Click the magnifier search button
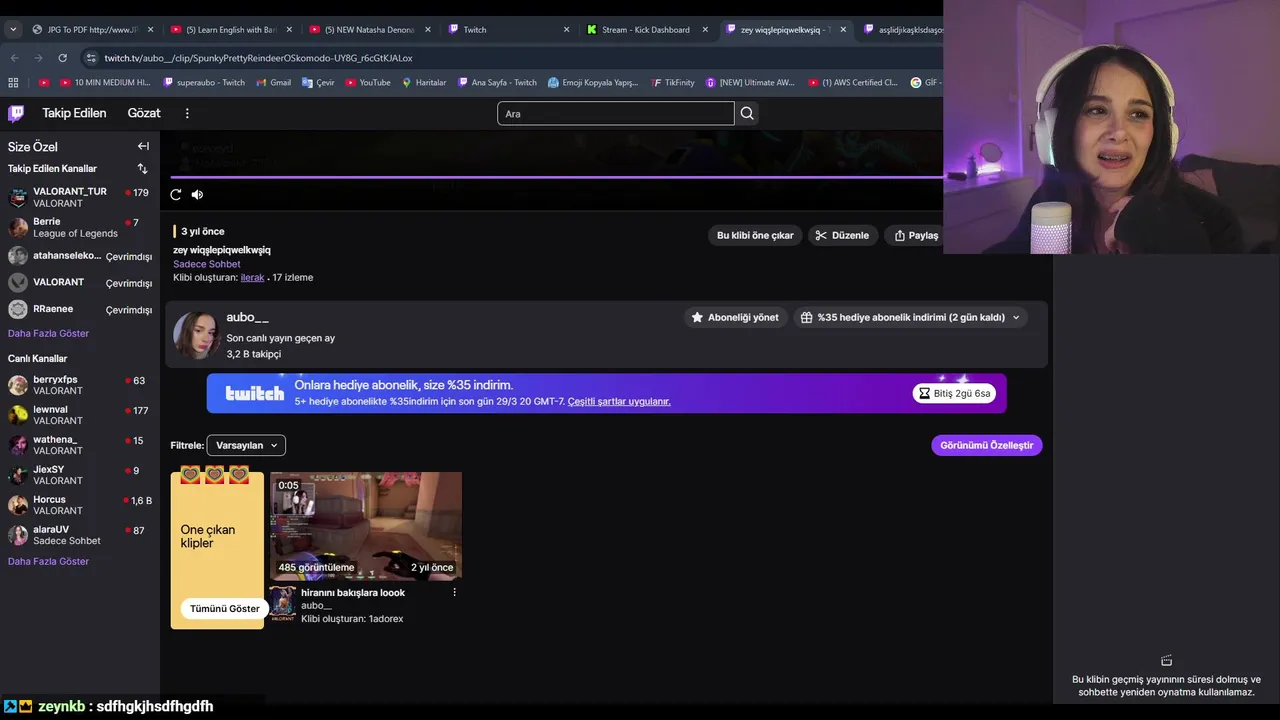This screenshot has height=720, width=1280. click(747, 113)
